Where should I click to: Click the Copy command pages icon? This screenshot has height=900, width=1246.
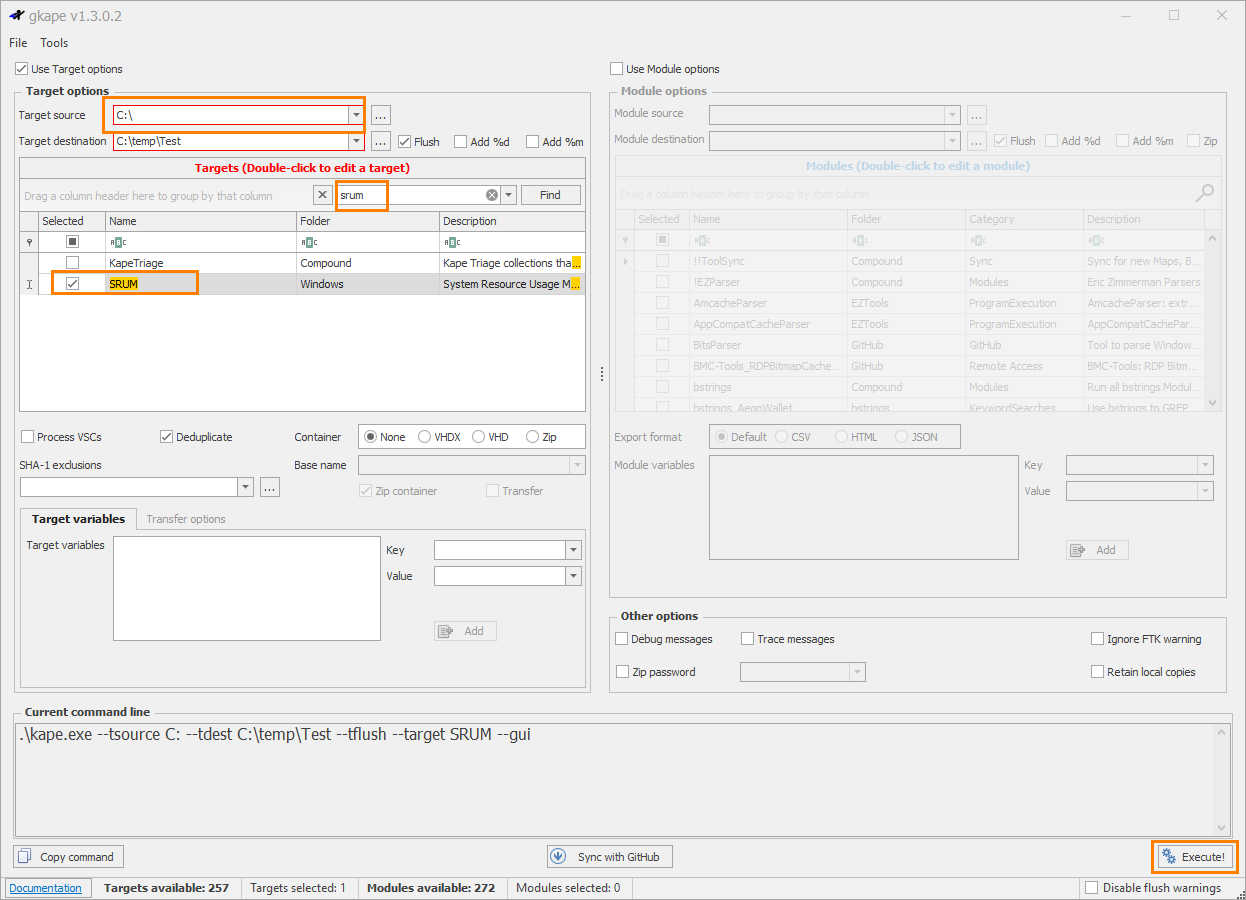click(26, 857)
